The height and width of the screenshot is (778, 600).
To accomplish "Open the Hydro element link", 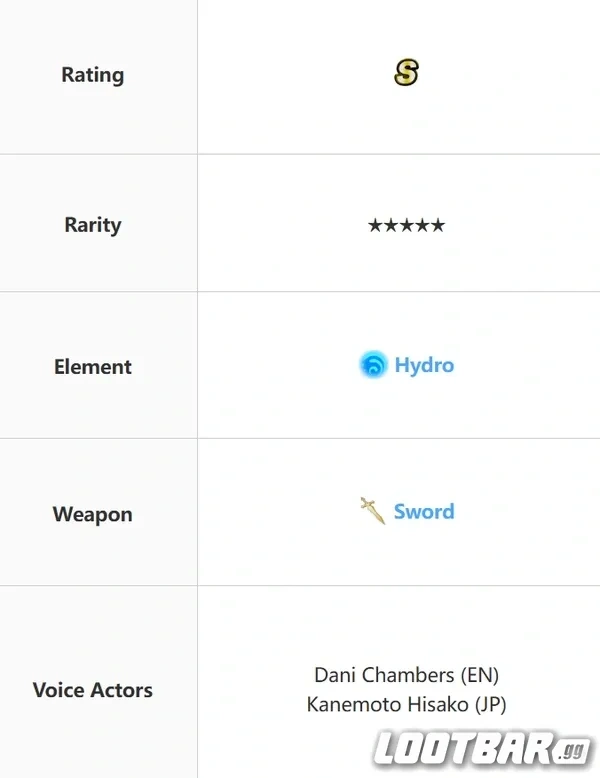I will click(x=424, y=365).
